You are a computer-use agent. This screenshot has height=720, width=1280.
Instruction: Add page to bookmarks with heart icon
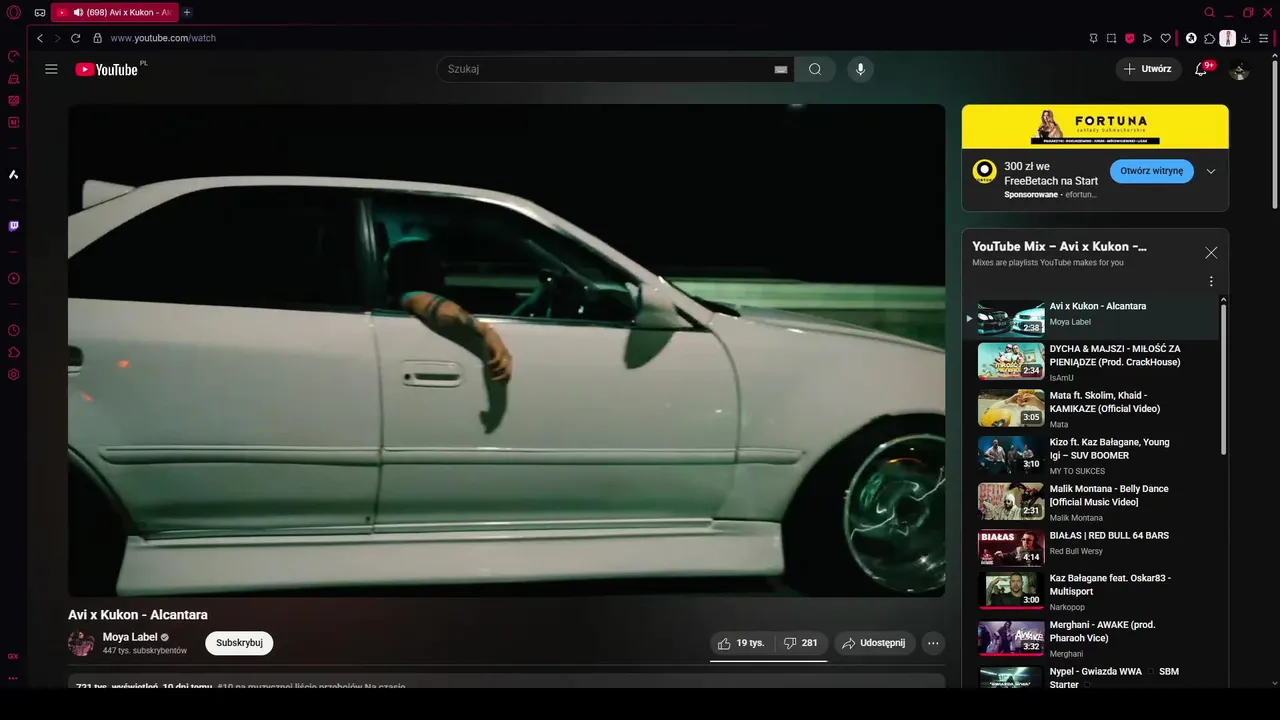click(x=1165, y=38)
